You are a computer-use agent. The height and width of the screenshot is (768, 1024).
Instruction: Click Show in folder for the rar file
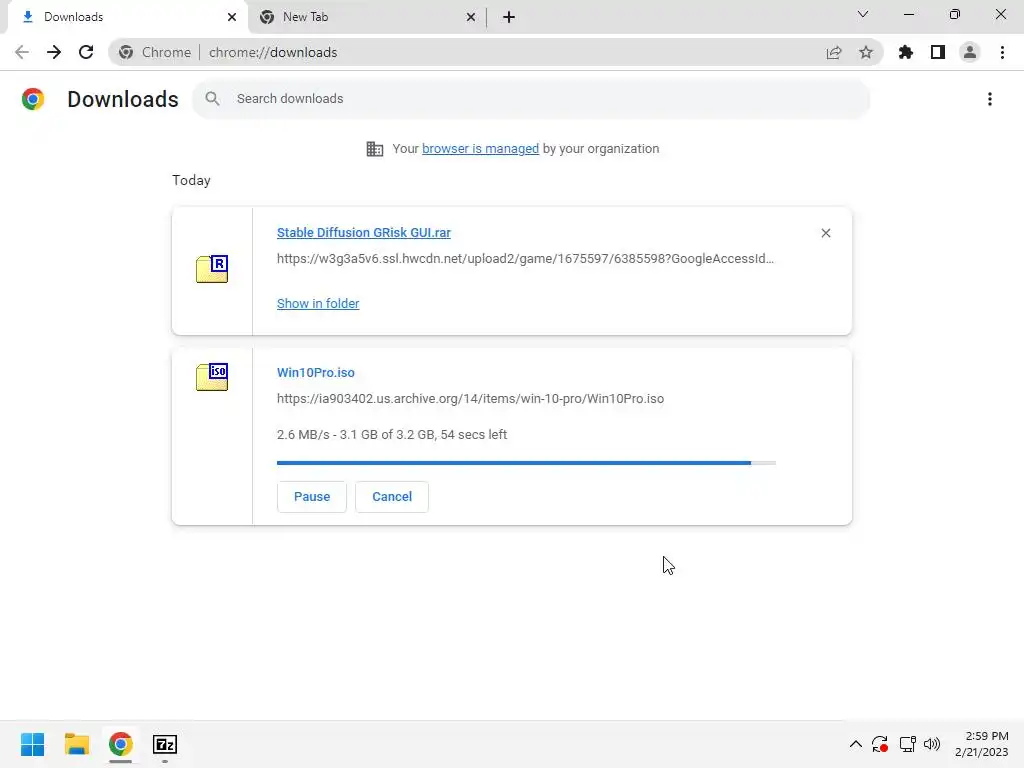pos(318,304)
